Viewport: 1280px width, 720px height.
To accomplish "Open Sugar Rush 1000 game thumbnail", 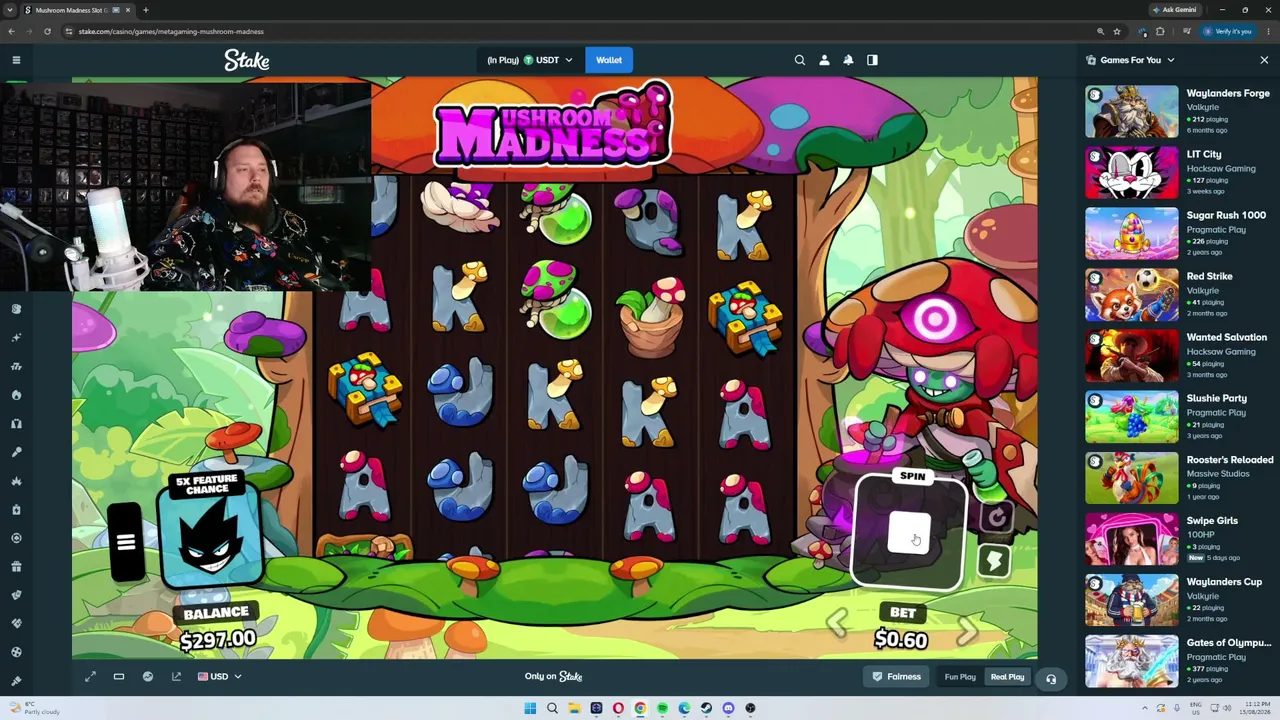I will click(1132, 233).
